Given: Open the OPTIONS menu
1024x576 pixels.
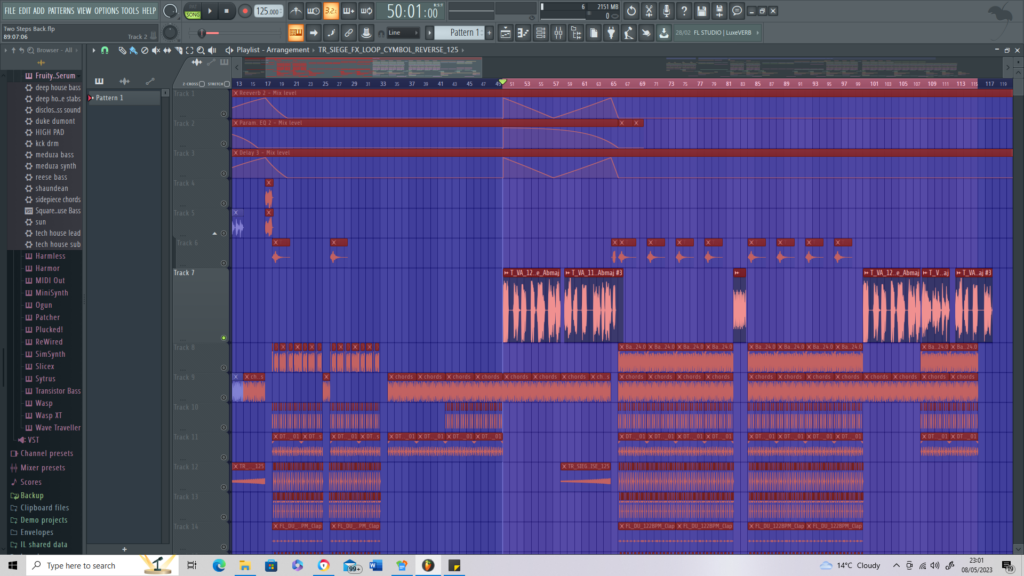Looking at the screenshot, I should coord(106,10).
